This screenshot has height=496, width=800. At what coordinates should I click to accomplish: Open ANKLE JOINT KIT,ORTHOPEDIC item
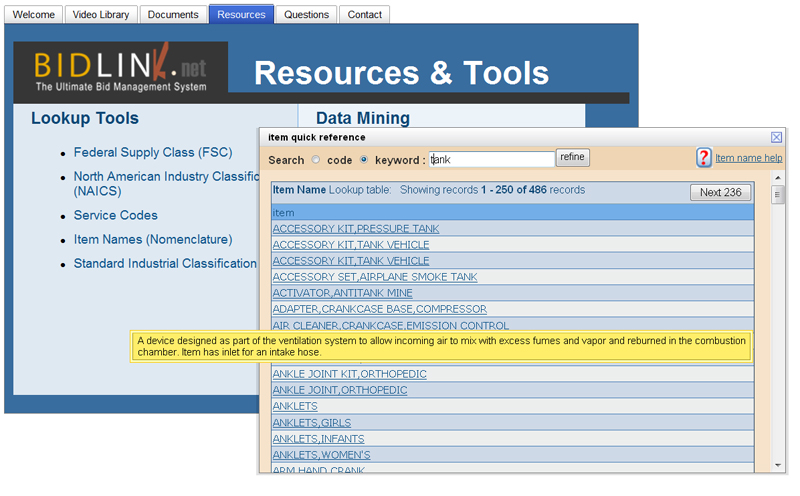(349, 374)
